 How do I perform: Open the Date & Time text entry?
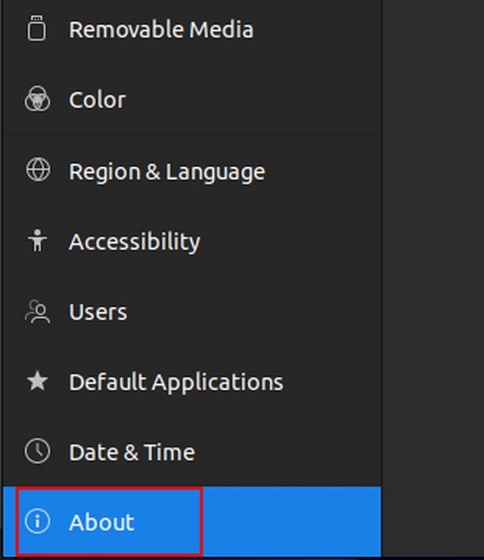tap(132, 452)
